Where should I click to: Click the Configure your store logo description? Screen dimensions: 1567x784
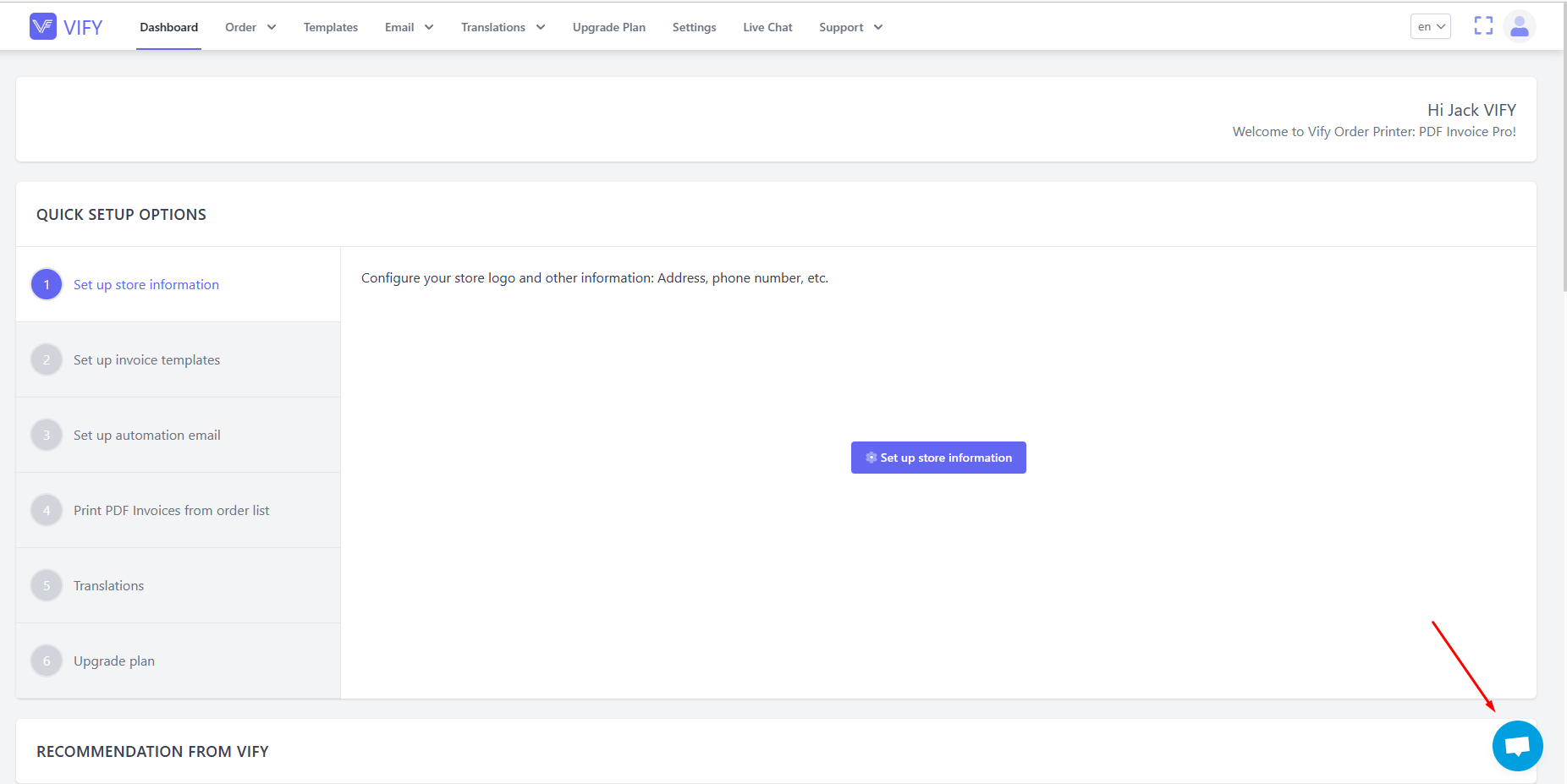click(x=595, y=278)
